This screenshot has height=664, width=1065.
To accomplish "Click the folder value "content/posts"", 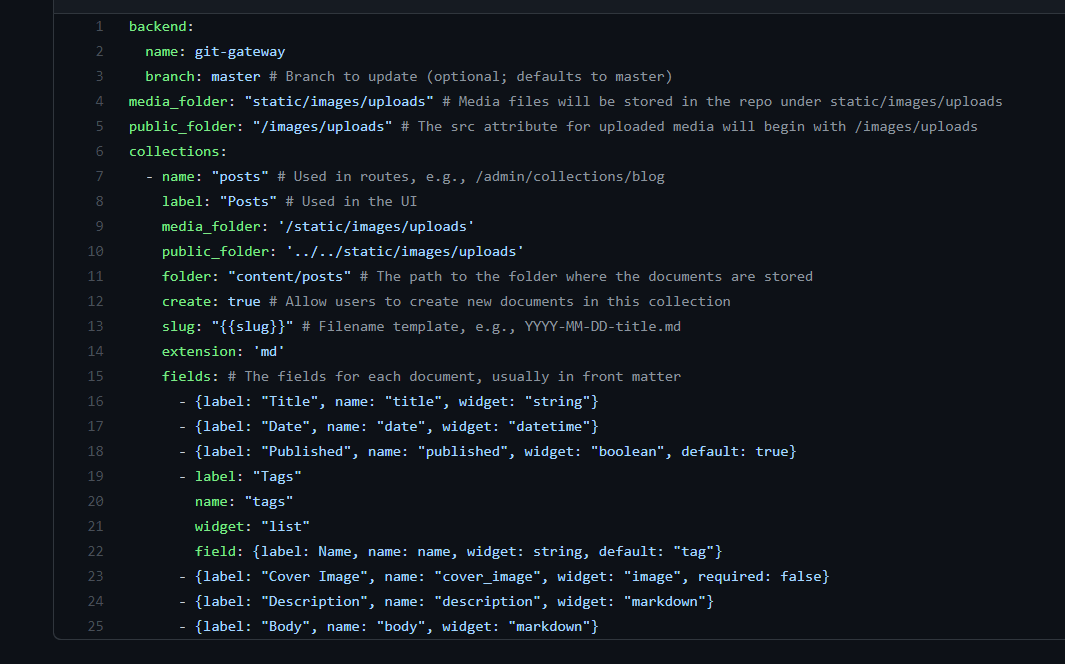I will 290,276.
